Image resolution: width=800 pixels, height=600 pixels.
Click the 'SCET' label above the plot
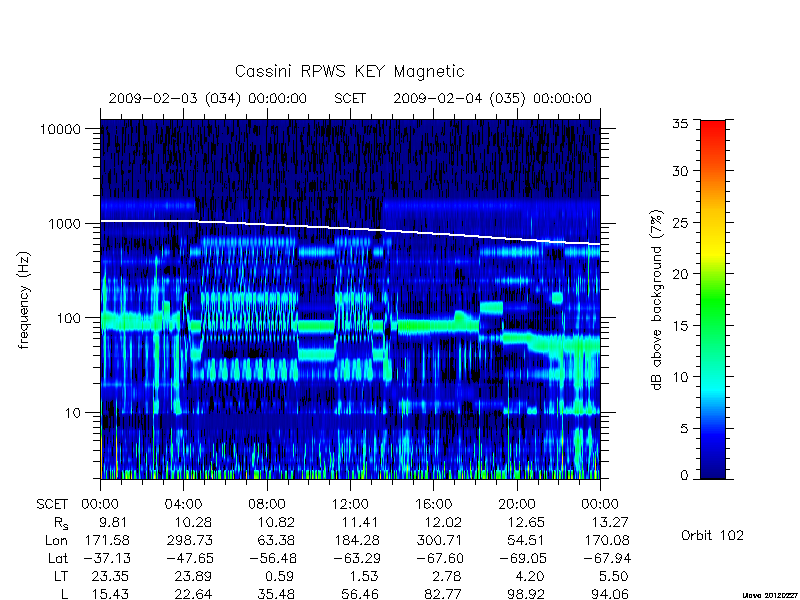tap(350, 98)
